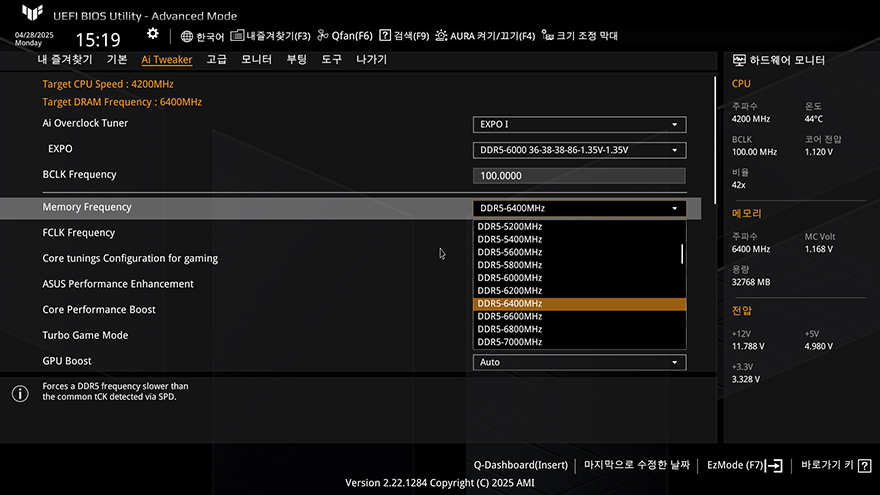Click Target CPU Speed : 4200MHz text
This screenshot has height=495, width=880.
pos(108,84)
